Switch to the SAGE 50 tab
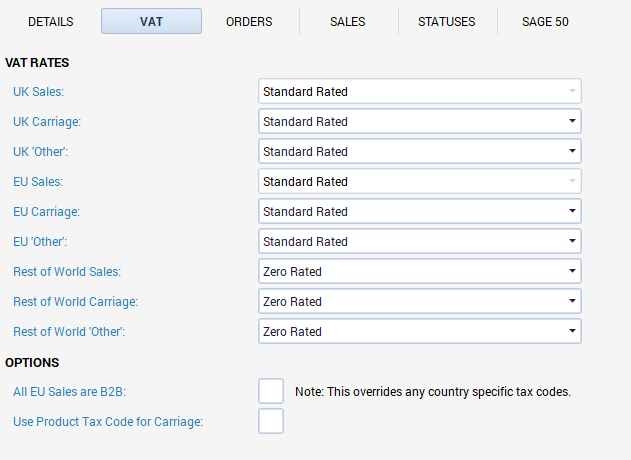 point(545,21)
